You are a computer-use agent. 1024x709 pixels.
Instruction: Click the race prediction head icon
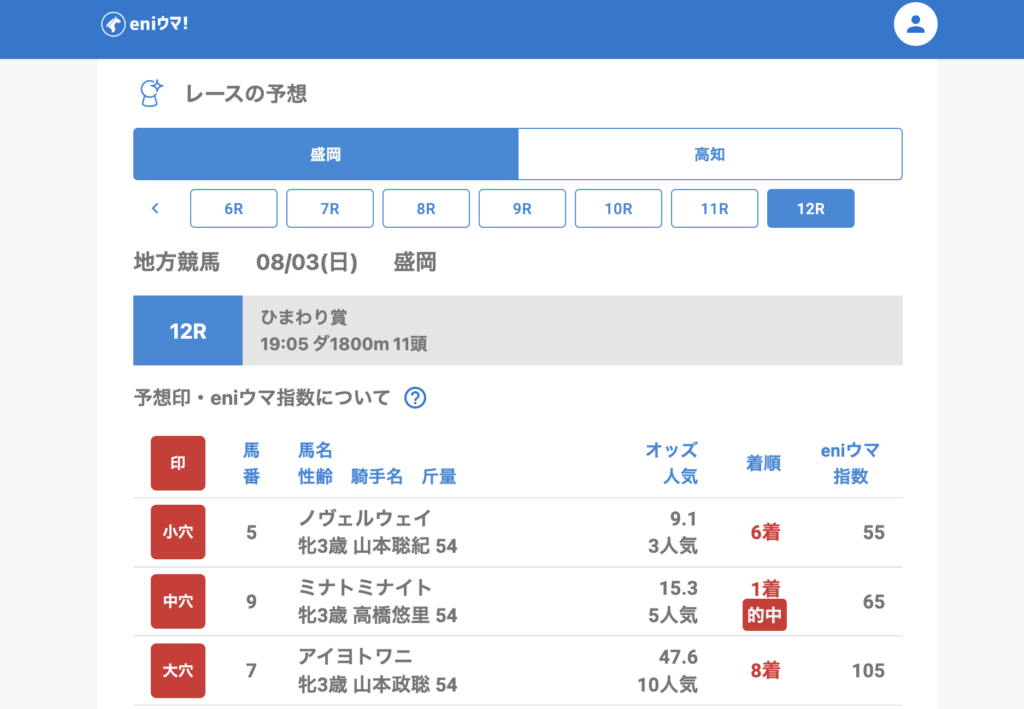point(150,94)
